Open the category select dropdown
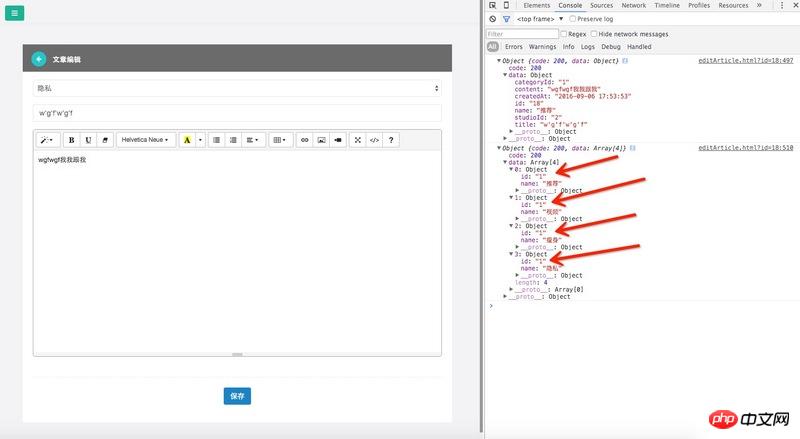The image size is (800, 439). (x=237, y=88)
